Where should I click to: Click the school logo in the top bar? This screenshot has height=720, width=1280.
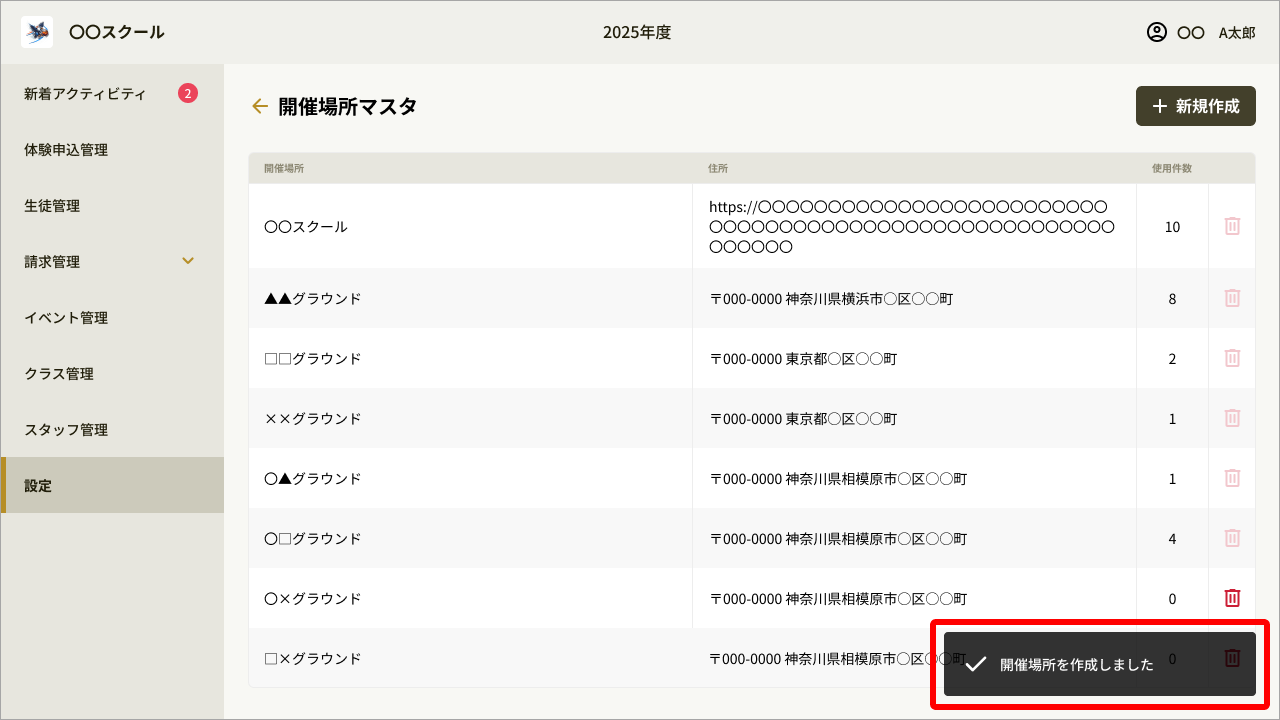tap(36, 31)
